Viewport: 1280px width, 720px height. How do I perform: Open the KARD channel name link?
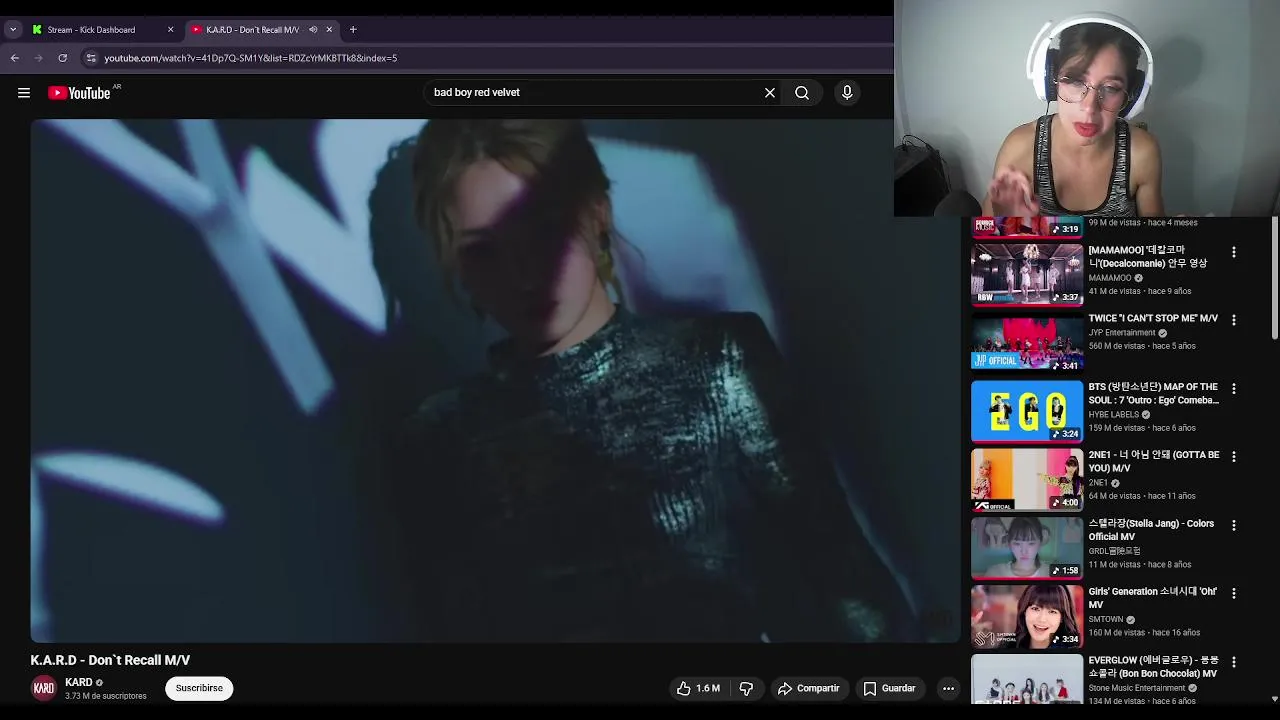coord(78,682)
